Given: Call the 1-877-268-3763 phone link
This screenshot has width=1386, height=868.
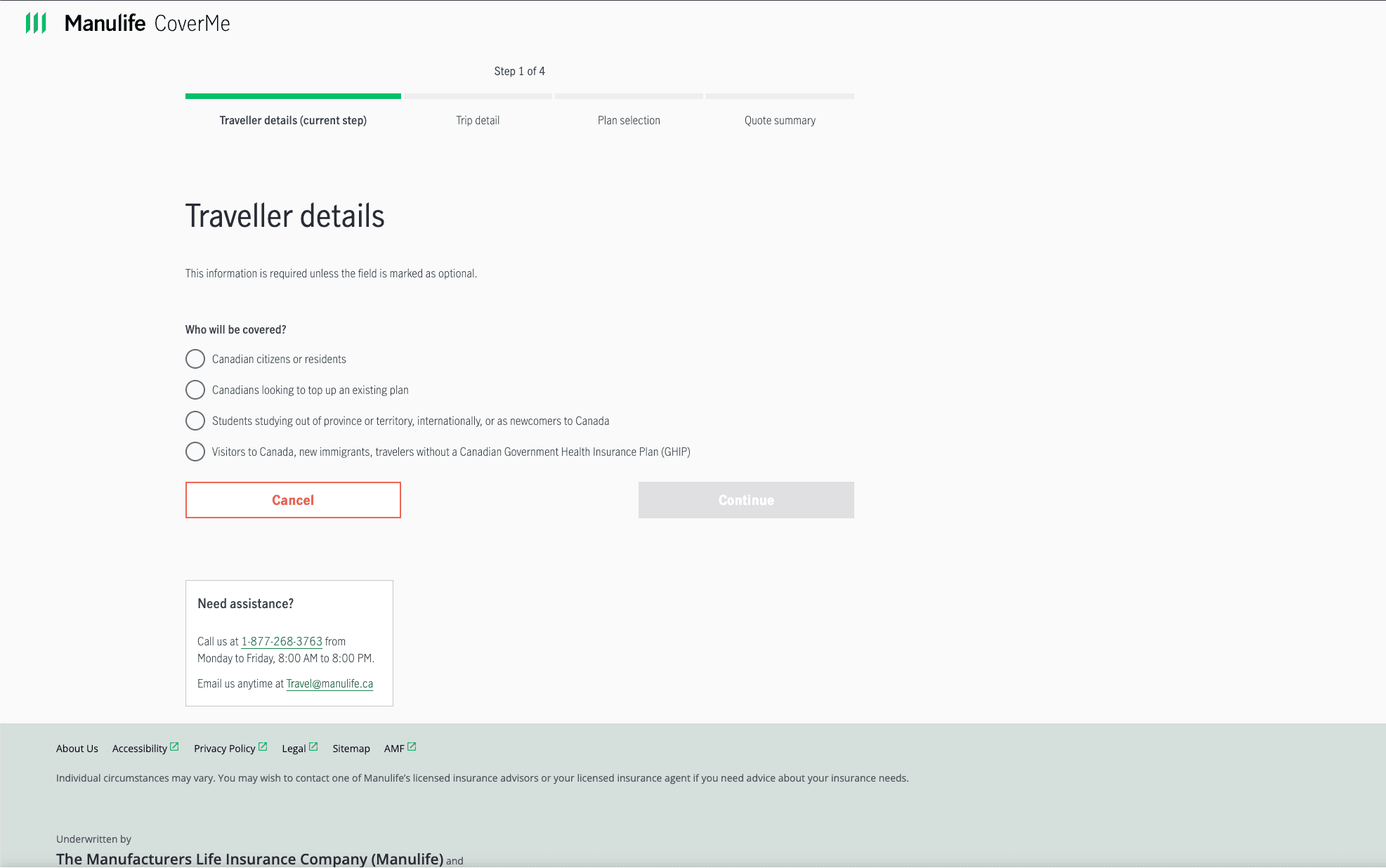Looking at the screenshot, I should coord(281,641).
